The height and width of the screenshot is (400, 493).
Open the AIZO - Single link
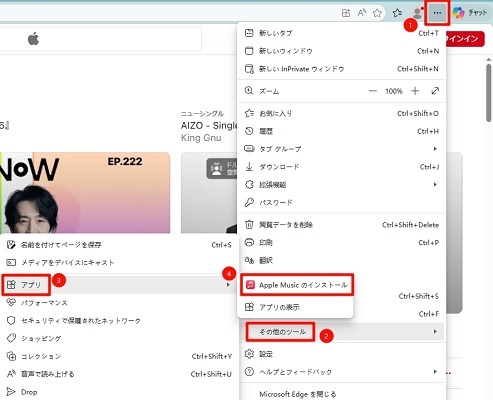click(x=209, y=126)
